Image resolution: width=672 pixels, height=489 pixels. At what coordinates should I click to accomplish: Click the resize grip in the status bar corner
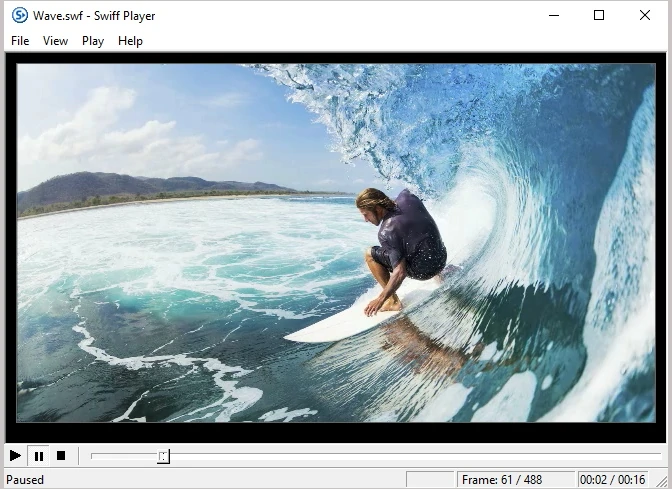(x=662, y=482)
